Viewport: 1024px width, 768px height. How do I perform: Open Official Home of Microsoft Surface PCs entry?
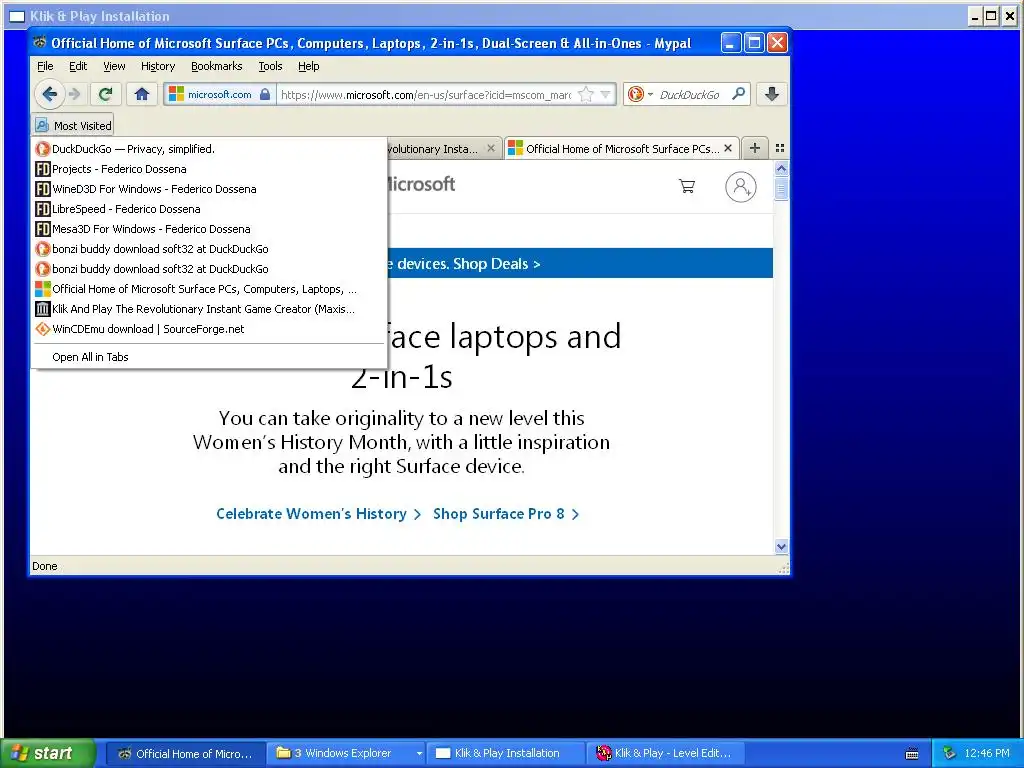[x=209, y=289]
